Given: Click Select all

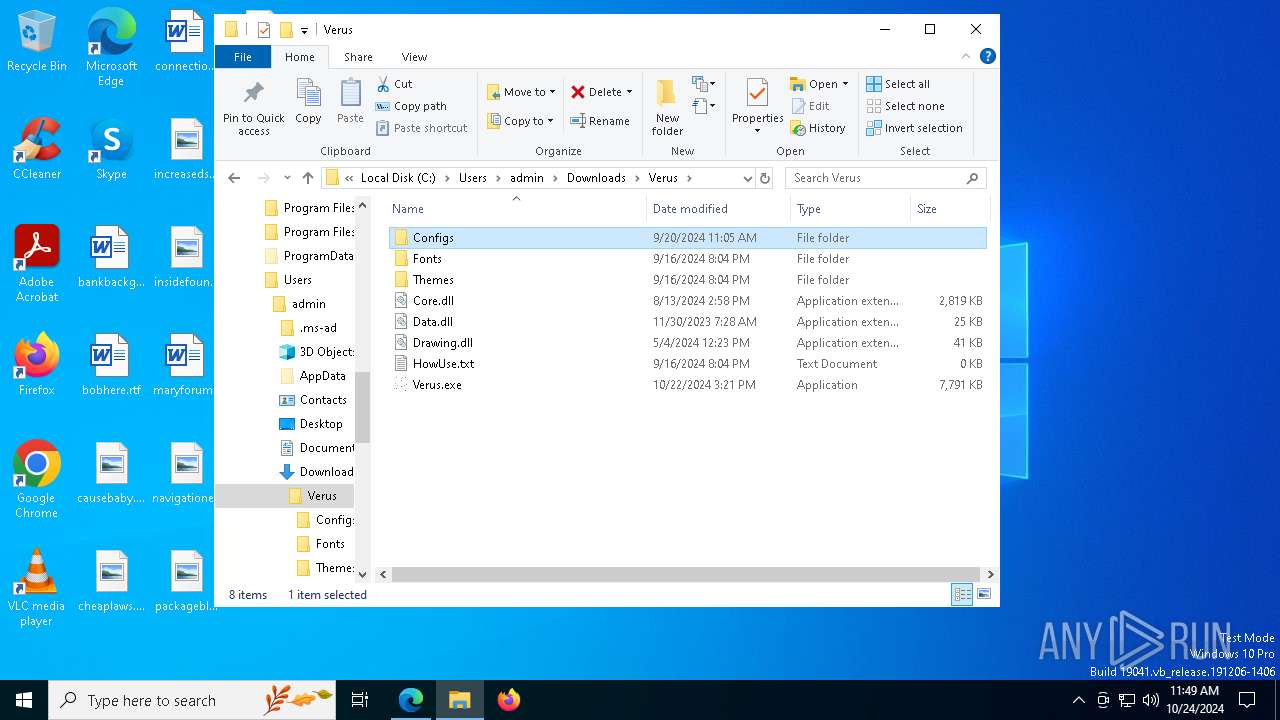Looking at the screenshot, I should pos(898,84).
